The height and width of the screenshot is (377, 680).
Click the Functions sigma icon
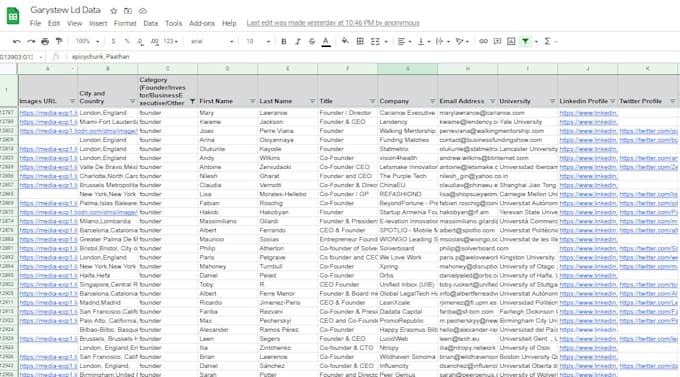547,41
